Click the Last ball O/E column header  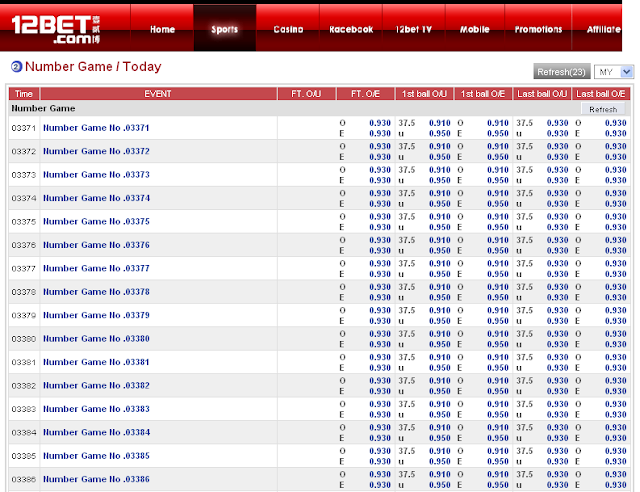click(x=601, y=94)
